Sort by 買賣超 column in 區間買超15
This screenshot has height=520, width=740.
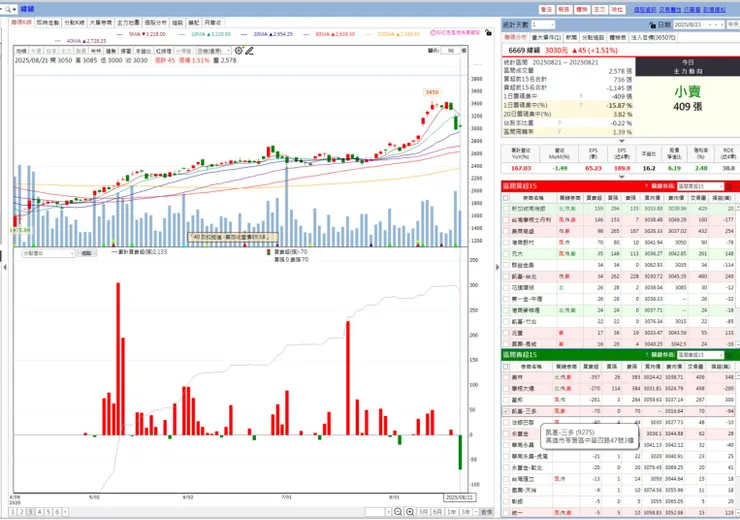594,198
